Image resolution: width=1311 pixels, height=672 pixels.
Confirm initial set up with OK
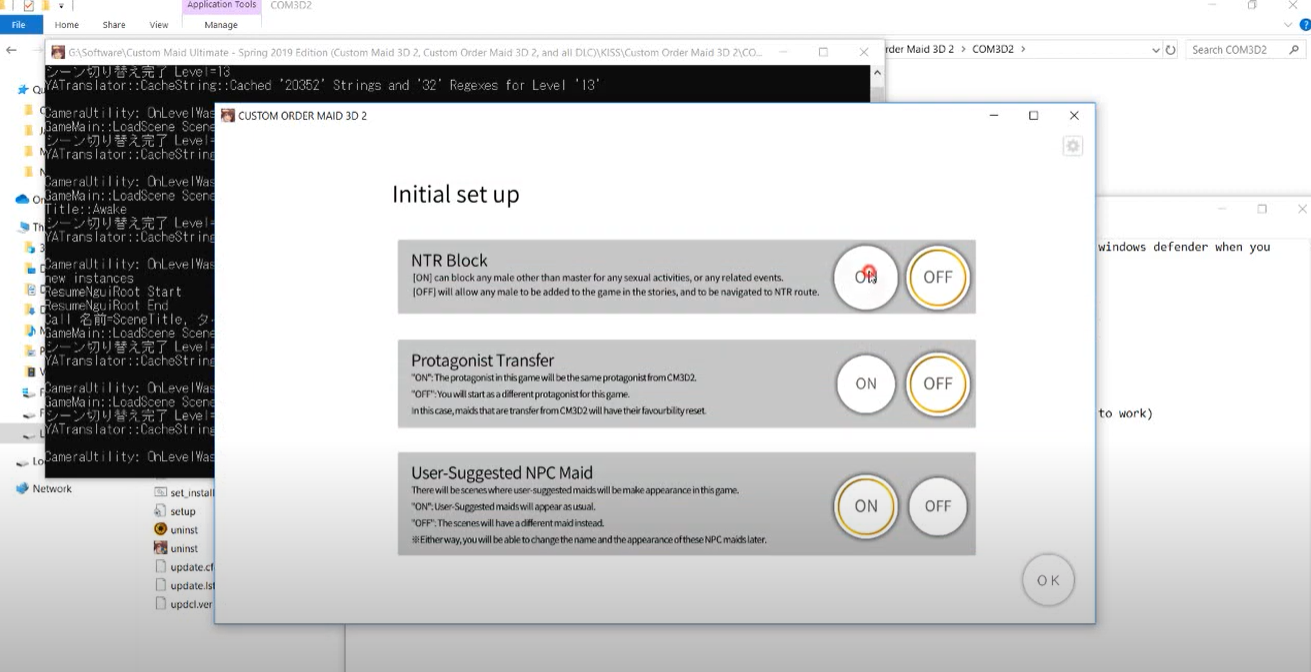1048,580
